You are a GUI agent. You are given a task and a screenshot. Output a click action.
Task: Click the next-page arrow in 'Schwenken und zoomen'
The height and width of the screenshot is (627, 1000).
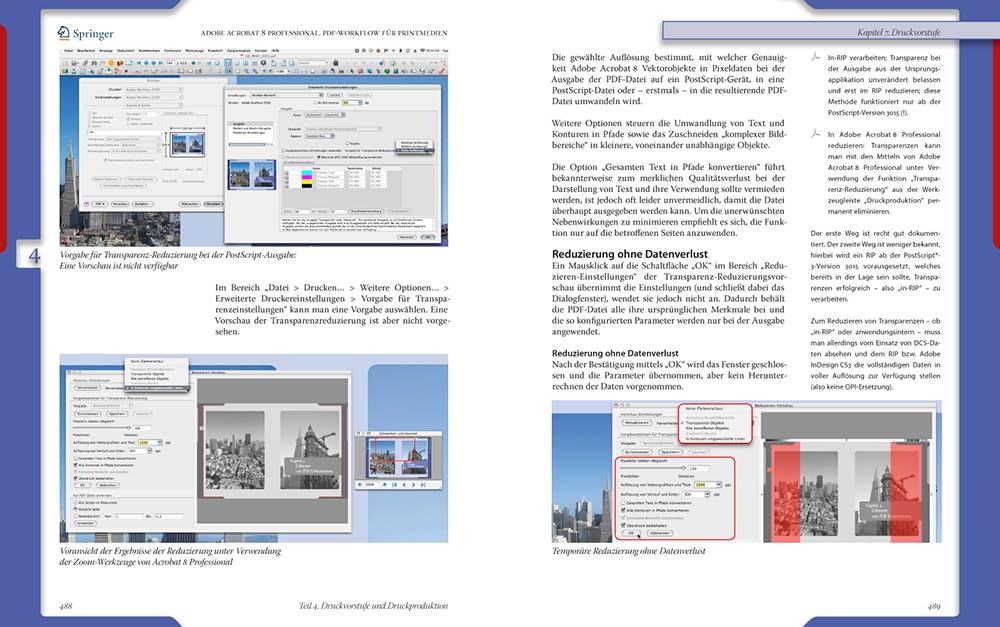point(414,485)
